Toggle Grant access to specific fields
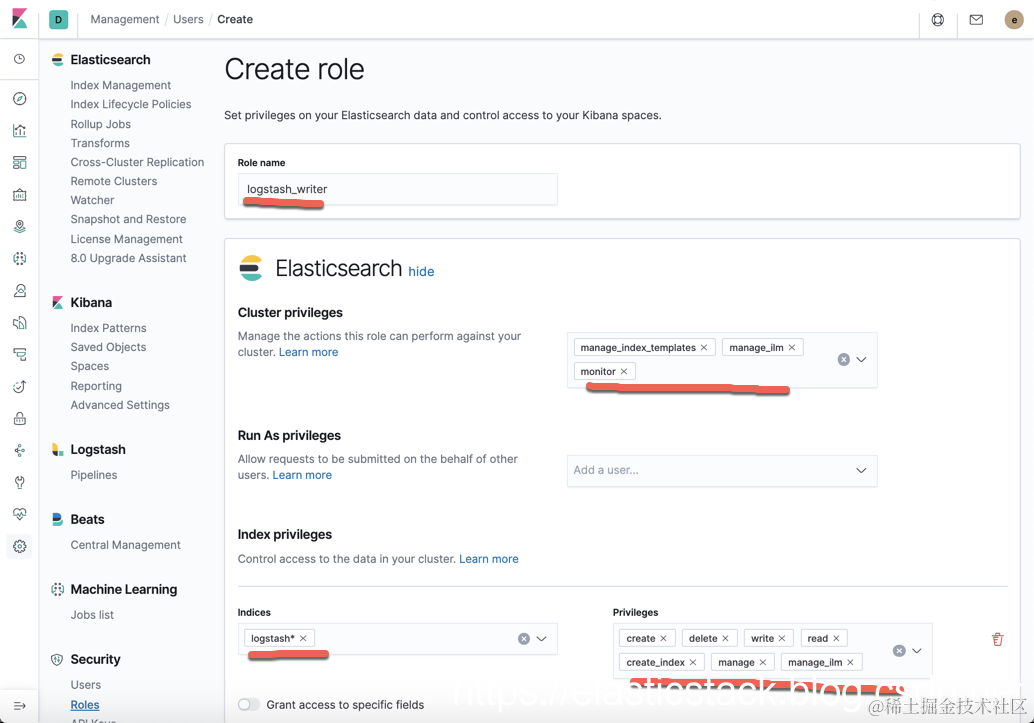The image size is (1034, 723). [x=249, y=705]
